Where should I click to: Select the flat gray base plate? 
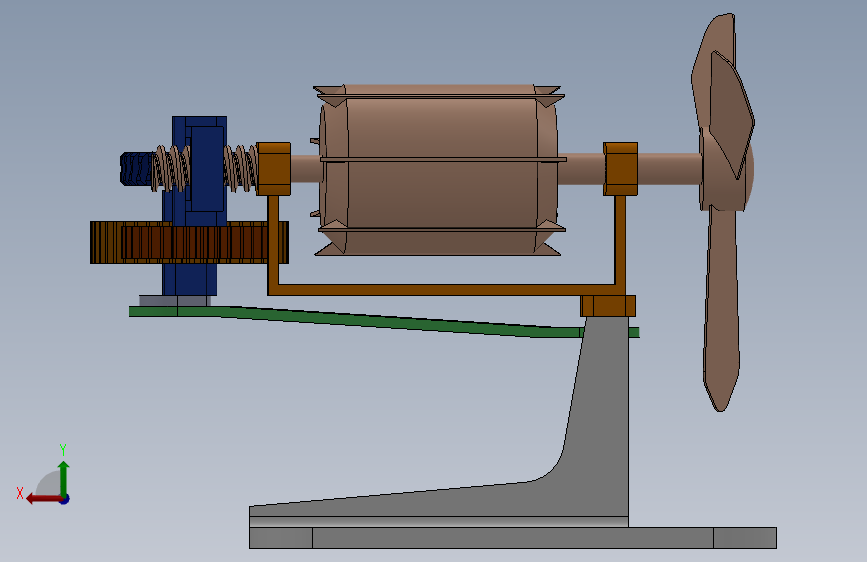[x=513, y=538]
